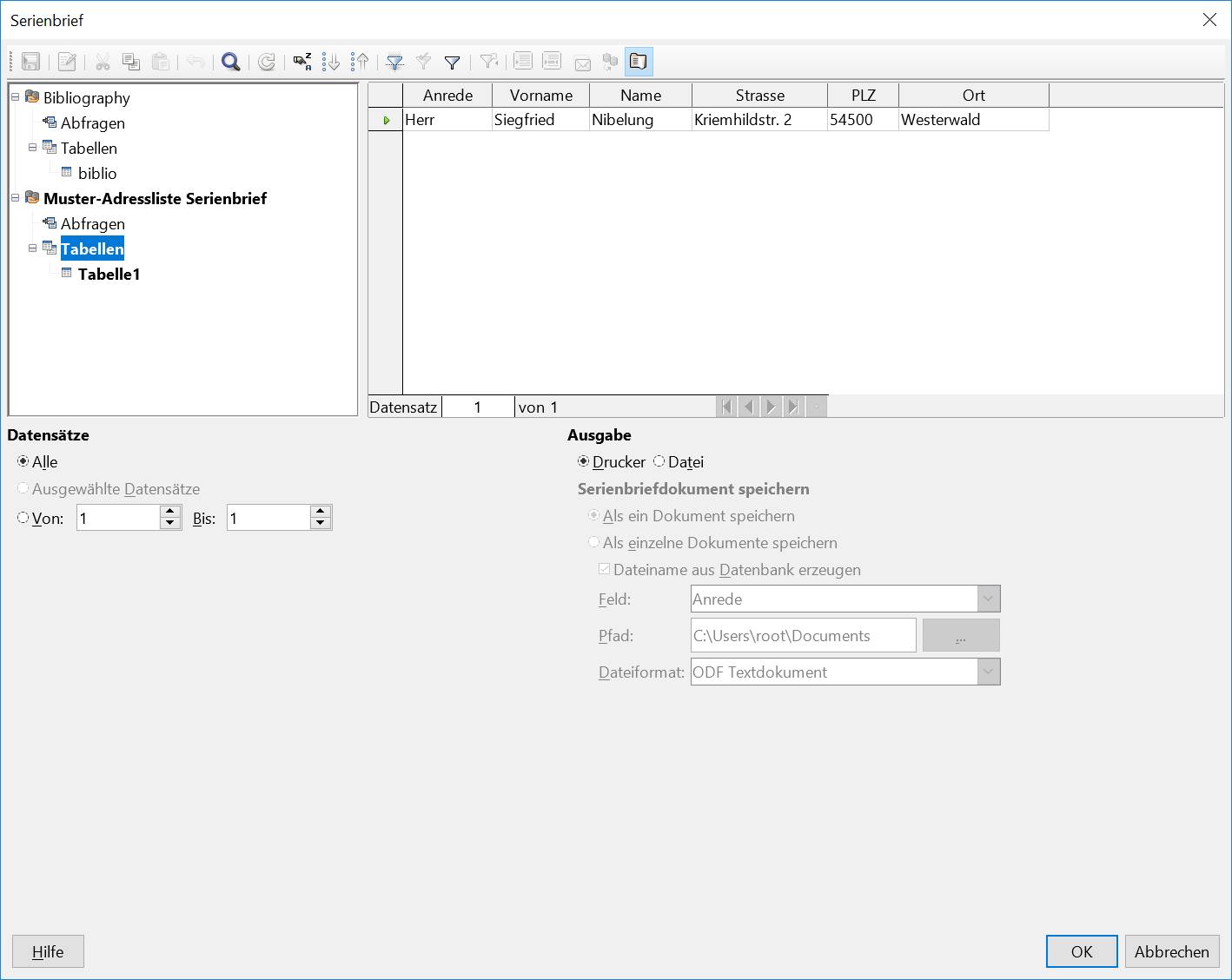
Task: Open the Feld dropdown showing Anrede
Action: click(989, 599)
